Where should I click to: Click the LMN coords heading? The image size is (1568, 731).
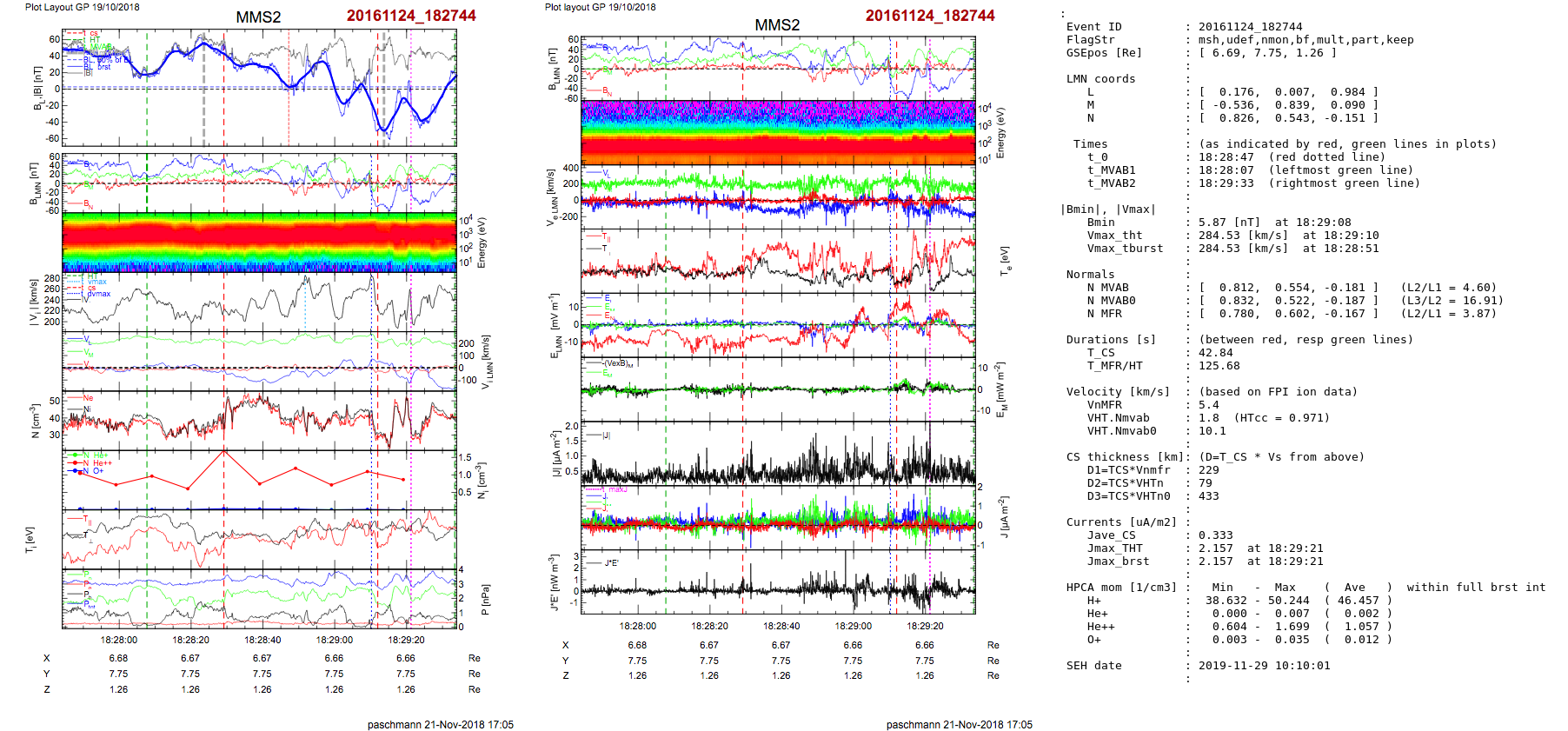[x=1100, y=79]
